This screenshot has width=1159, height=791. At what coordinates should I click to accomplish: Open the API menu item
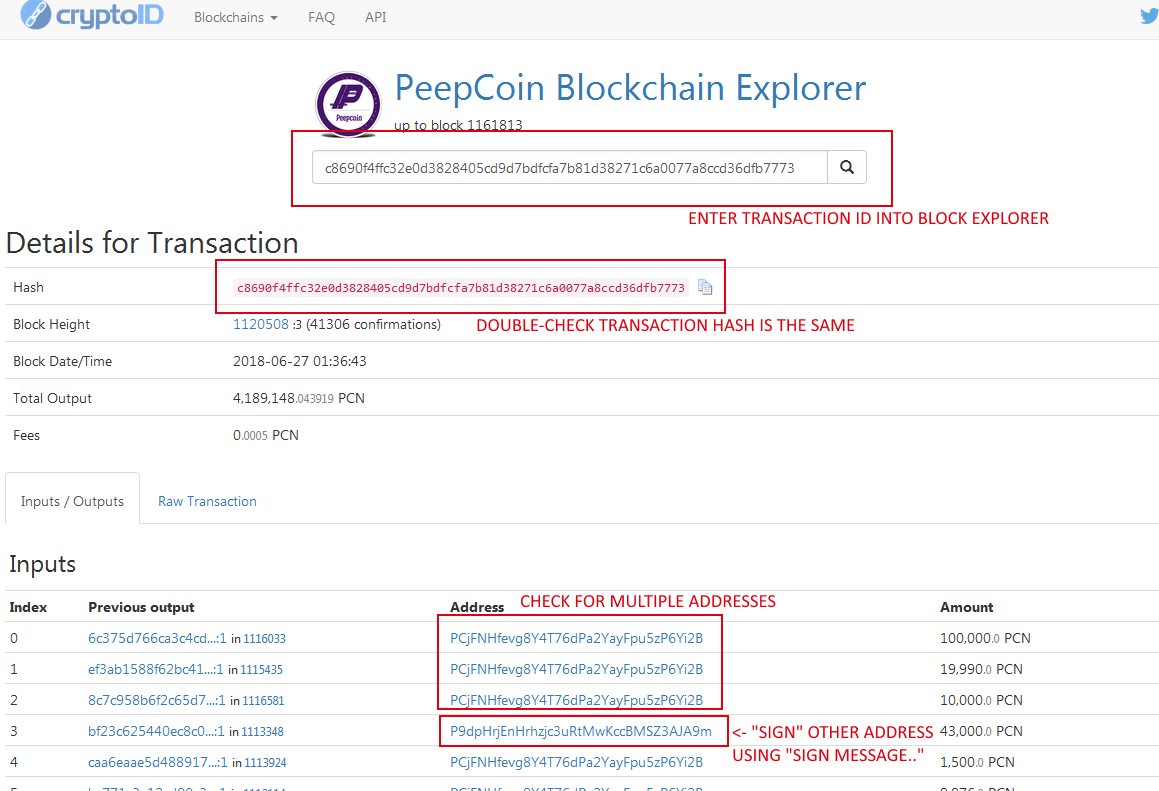point(375,17)
